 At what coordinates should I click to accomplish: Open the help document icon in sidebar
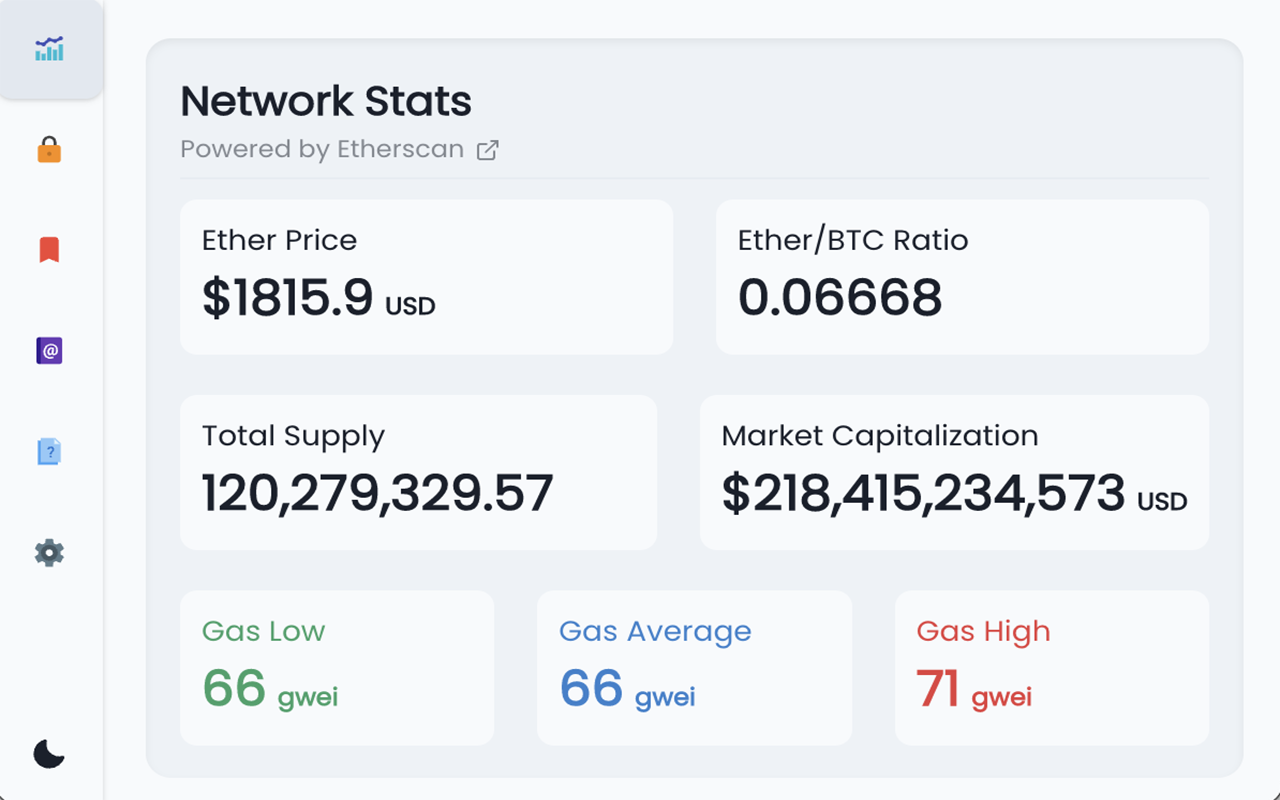pos(49,451)
